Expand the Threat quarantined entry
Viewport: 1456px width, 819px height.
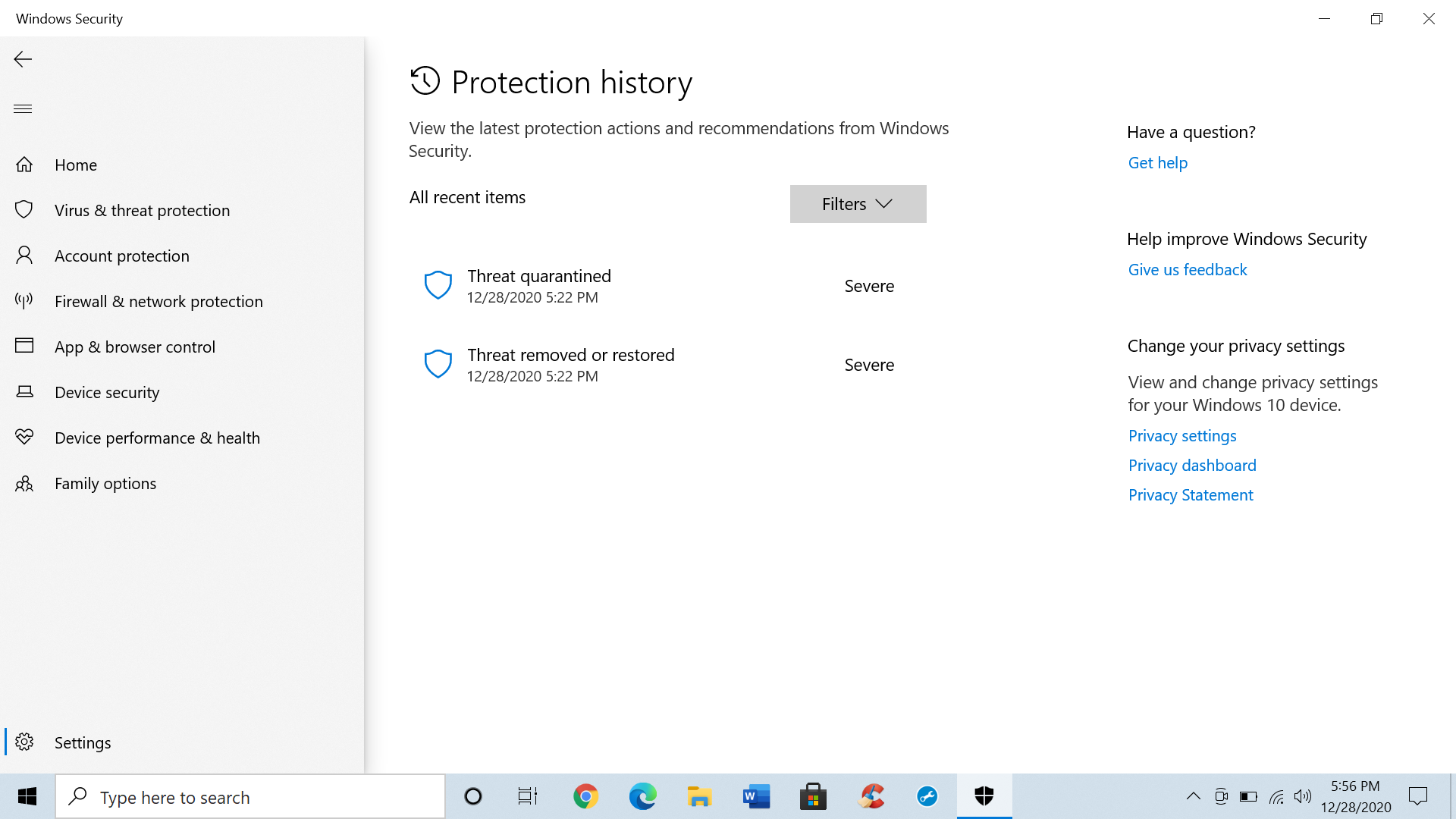point(667,286)
